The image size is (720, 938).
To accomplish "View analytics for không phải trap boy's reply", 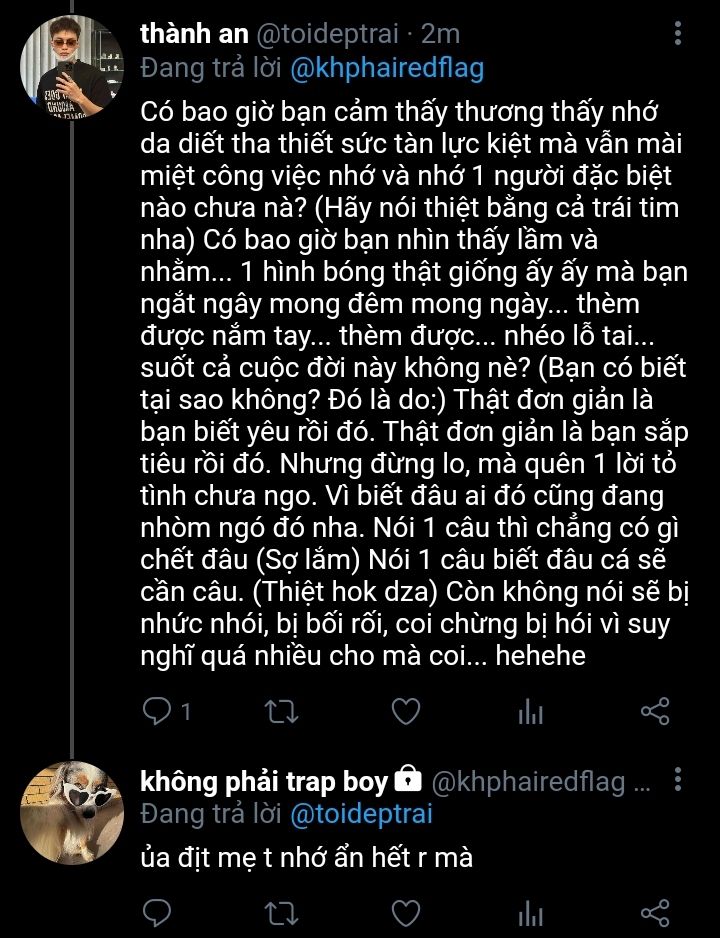I will point(529,912).
